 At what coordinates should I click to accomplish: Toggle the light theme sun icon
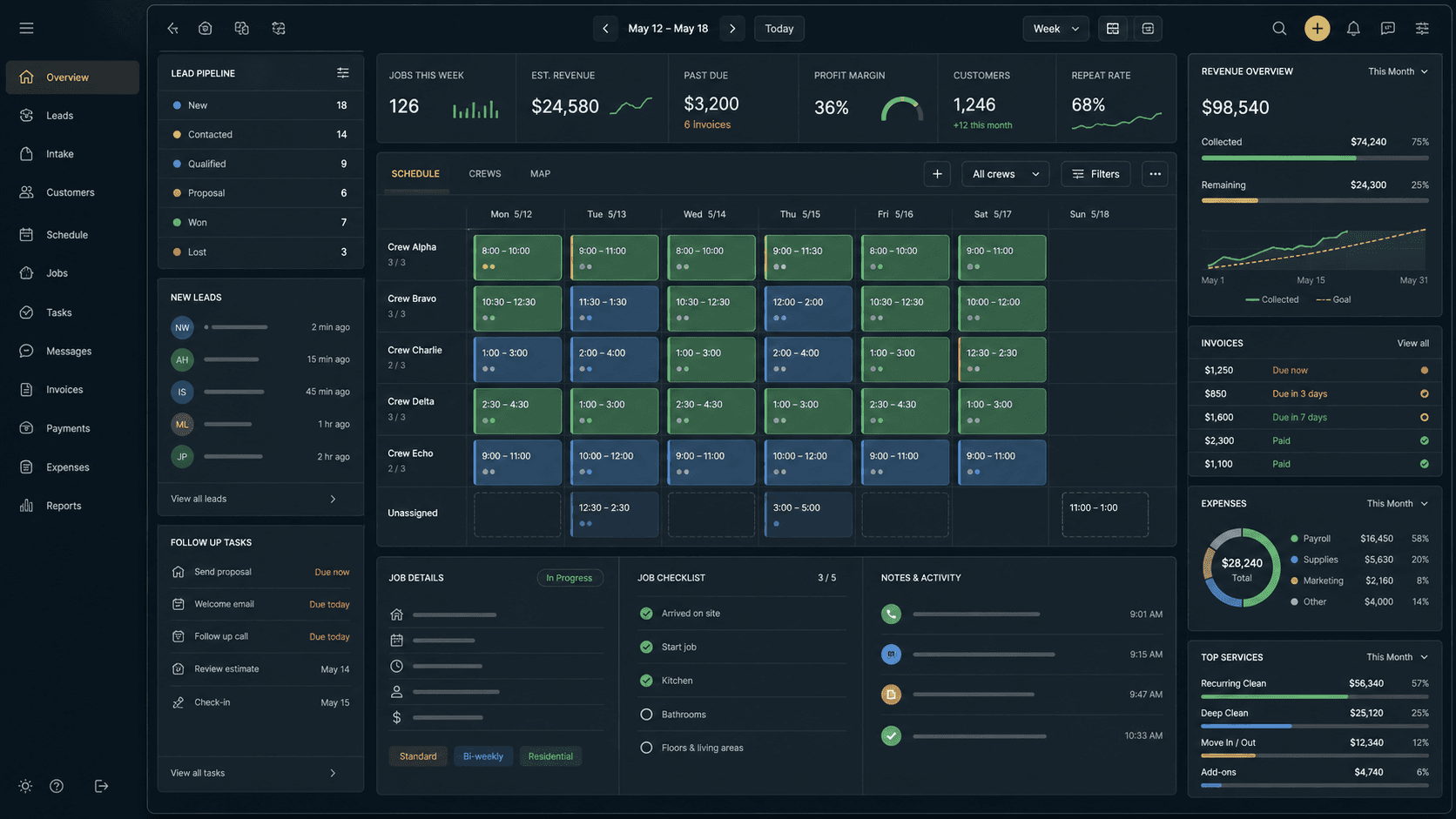pyautogui.click(x=25, y=786)
